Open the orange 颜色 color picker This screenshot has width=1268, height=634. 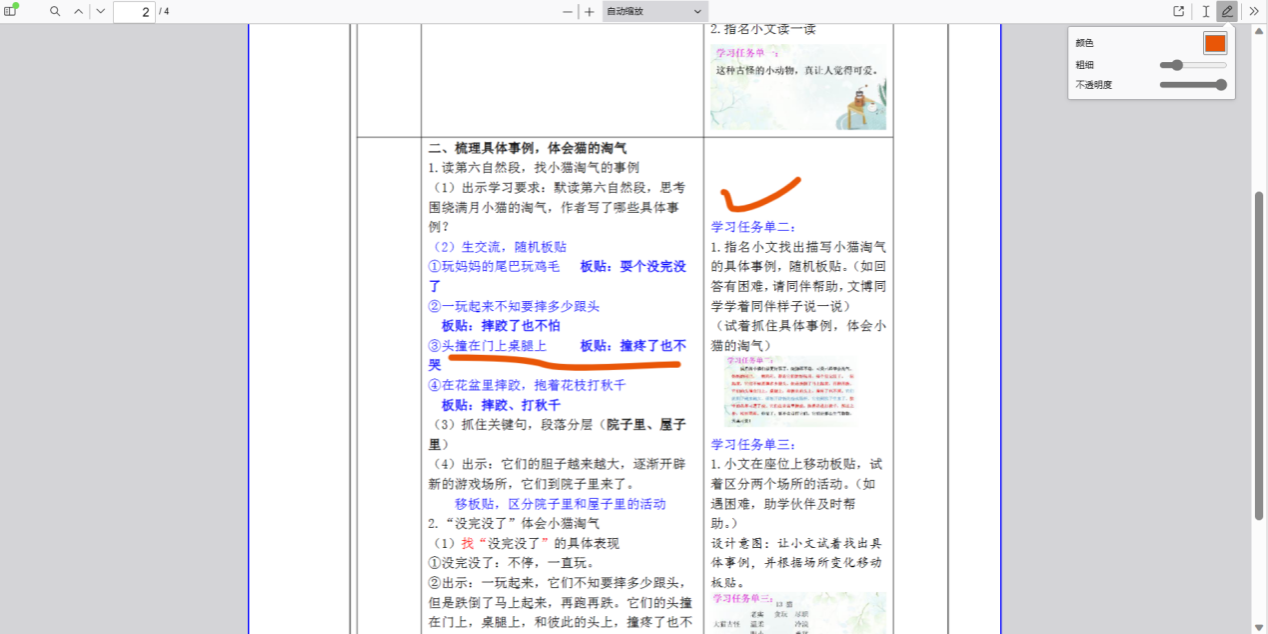1214,43
